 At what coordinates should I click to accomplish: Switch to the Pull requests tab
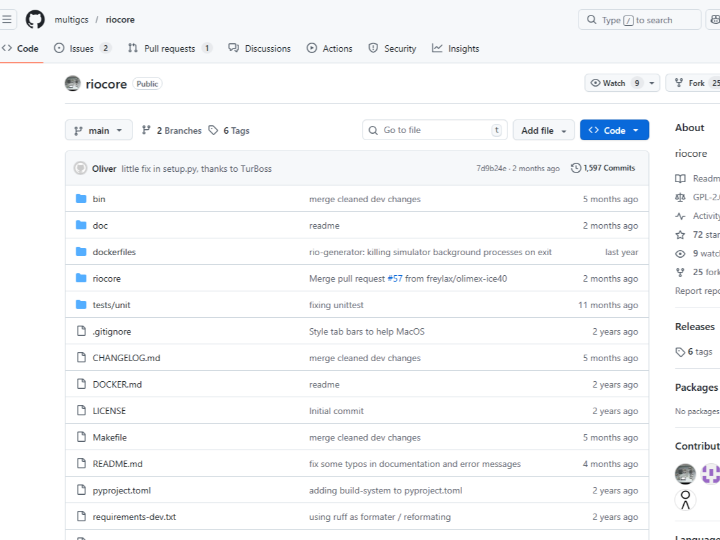[169, 48]
